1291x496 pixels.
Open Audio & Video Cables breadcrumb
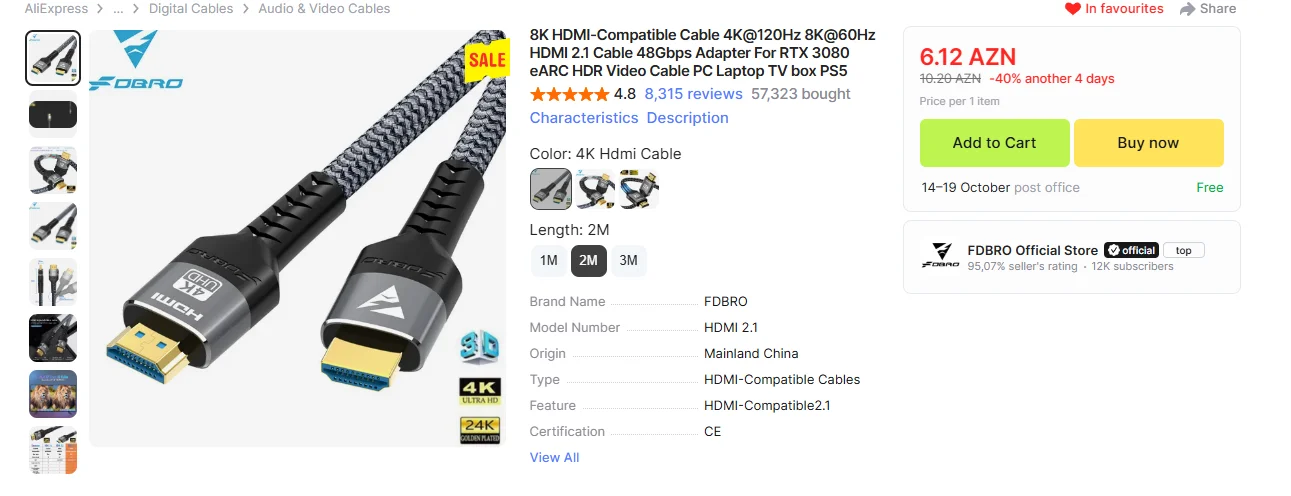[x=325, y=9]
